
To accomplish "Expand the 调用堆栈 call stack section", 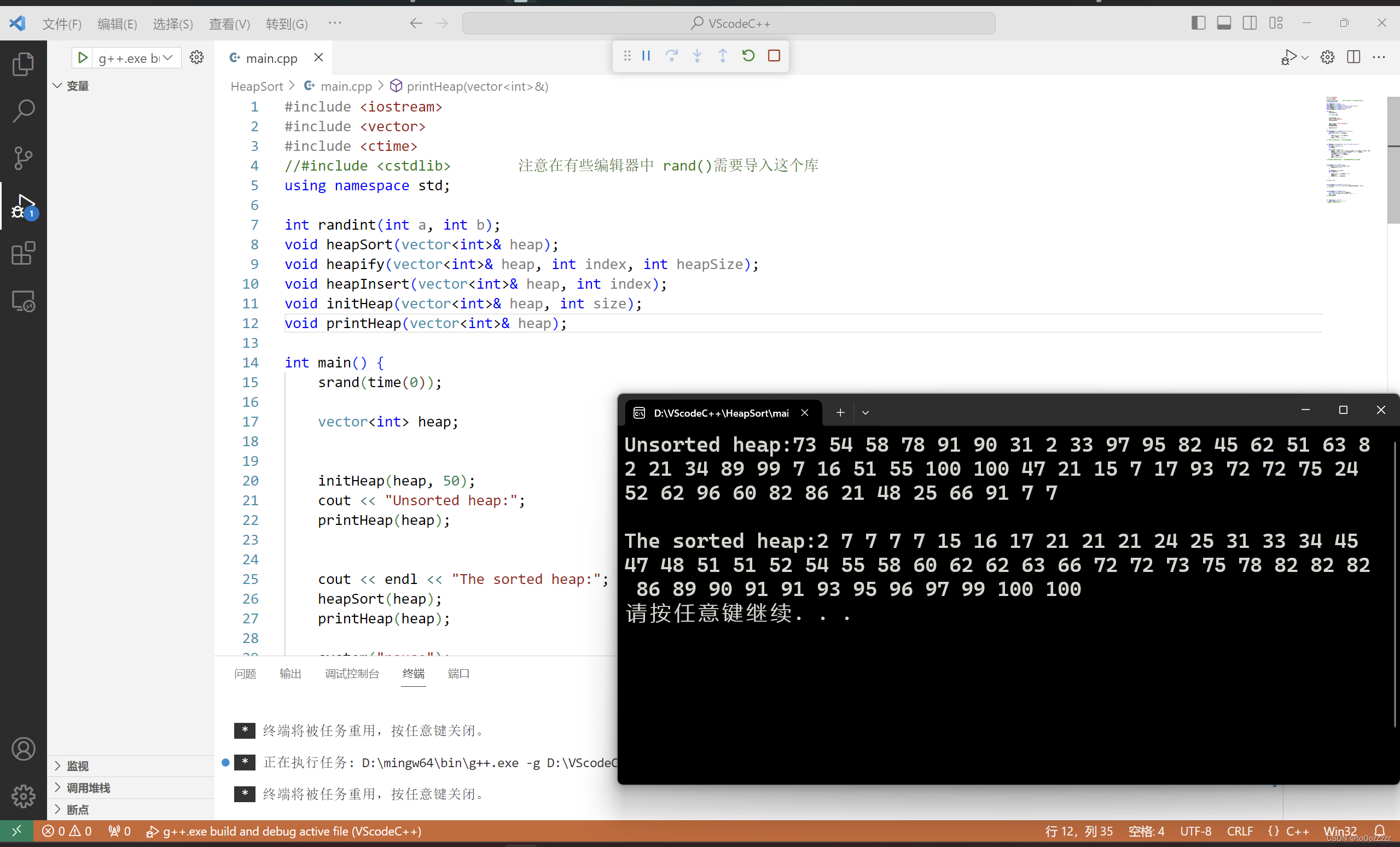I will (88, 787).
